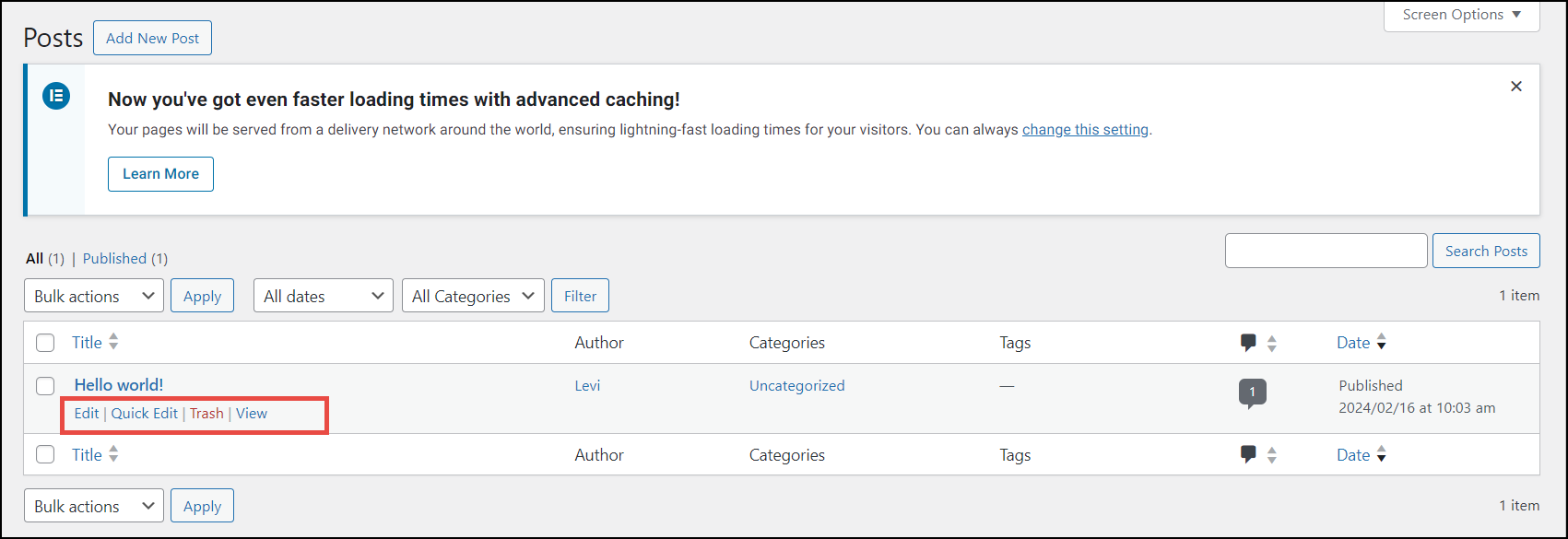This screenshot has height=539, width=1568.
Task: Click Date sort arrow in footer row
Action: (x=1381, y=454)
